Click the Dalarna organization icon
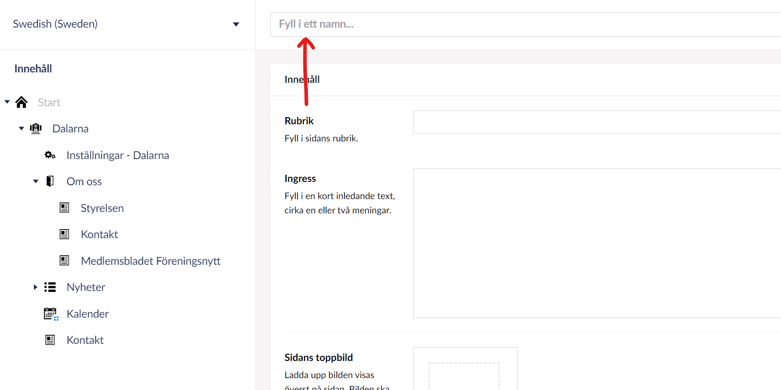Screen dimensions: 781x390 (x=36, y=129)
